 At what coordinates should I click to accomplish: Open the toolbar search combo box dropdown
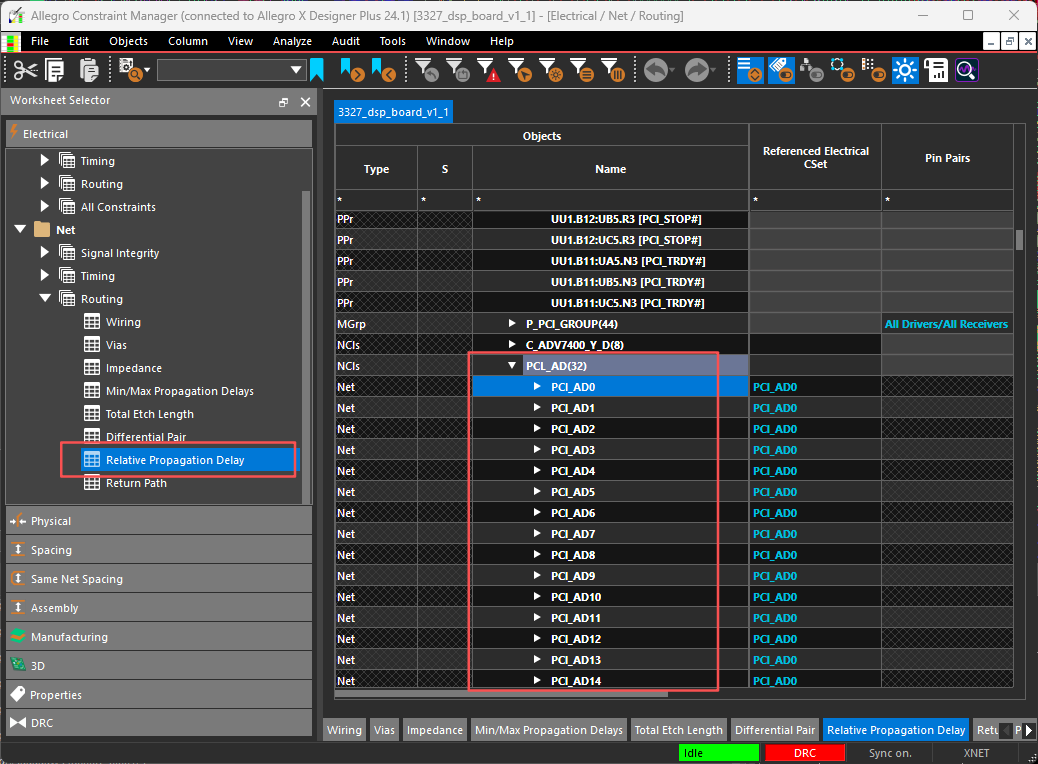[296, 70]
